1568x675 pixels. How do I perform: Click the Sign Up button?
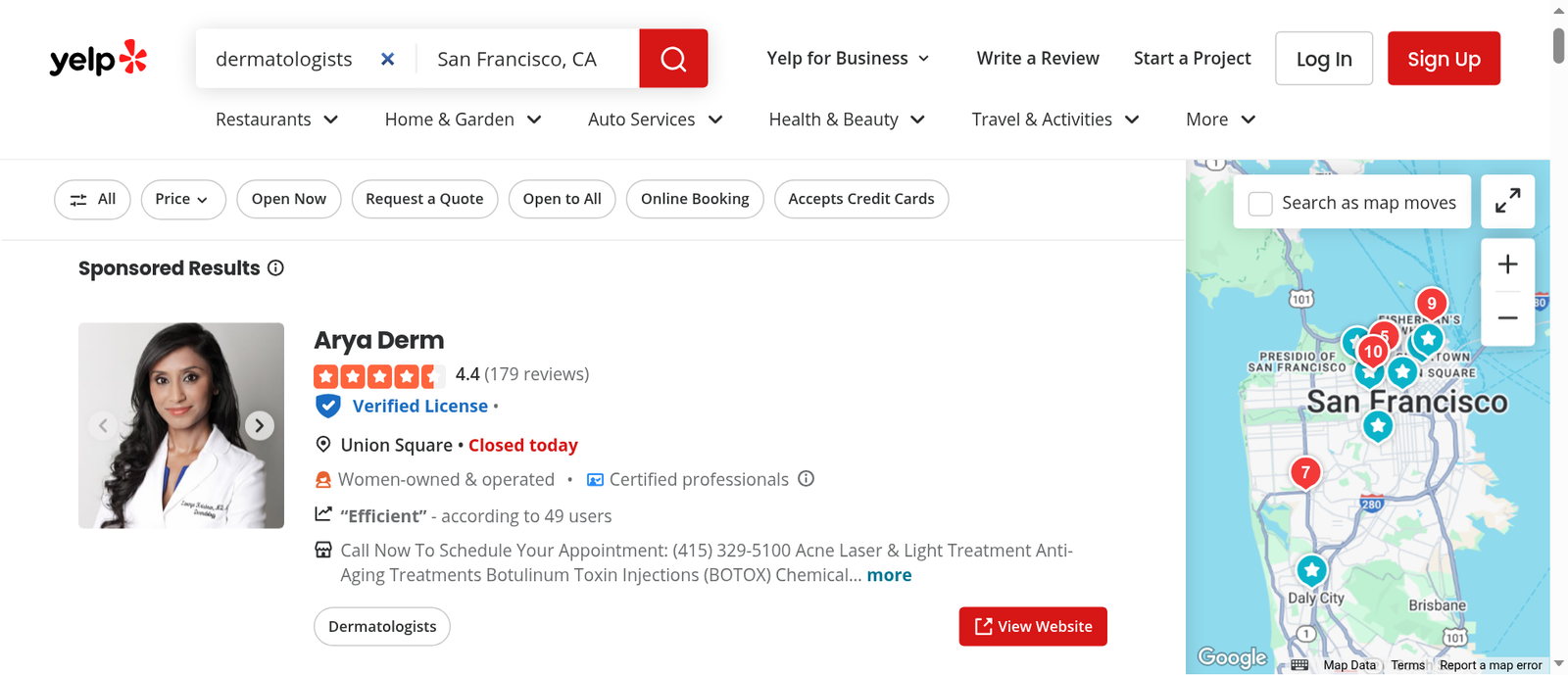click(x=1444, y=59)
